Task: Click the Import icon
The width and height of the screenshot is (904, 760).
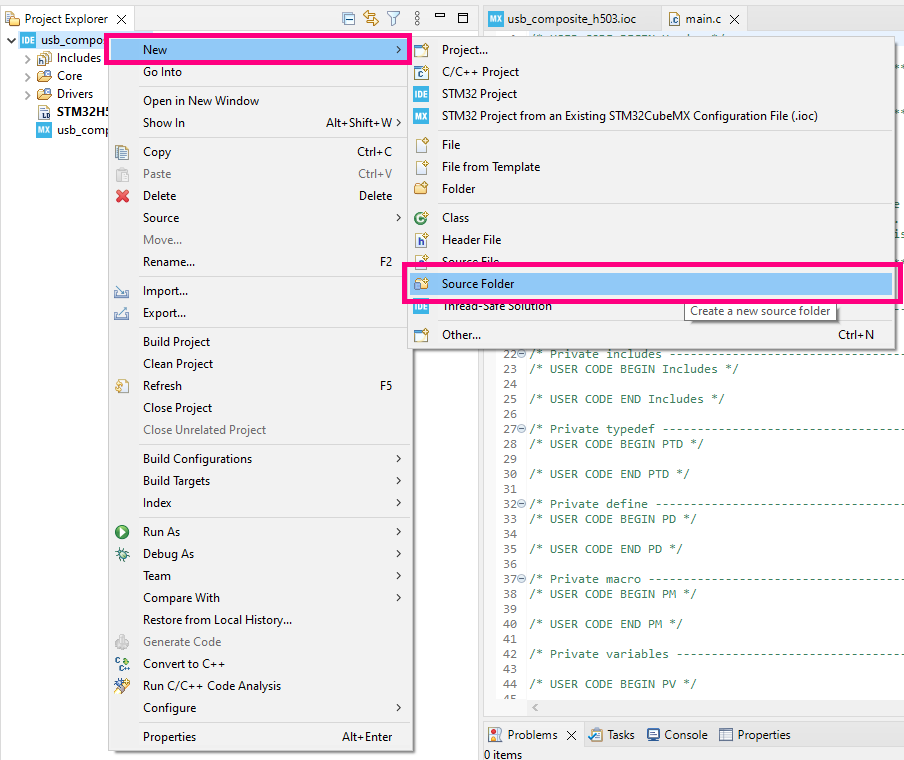Action: pos(122,292)
